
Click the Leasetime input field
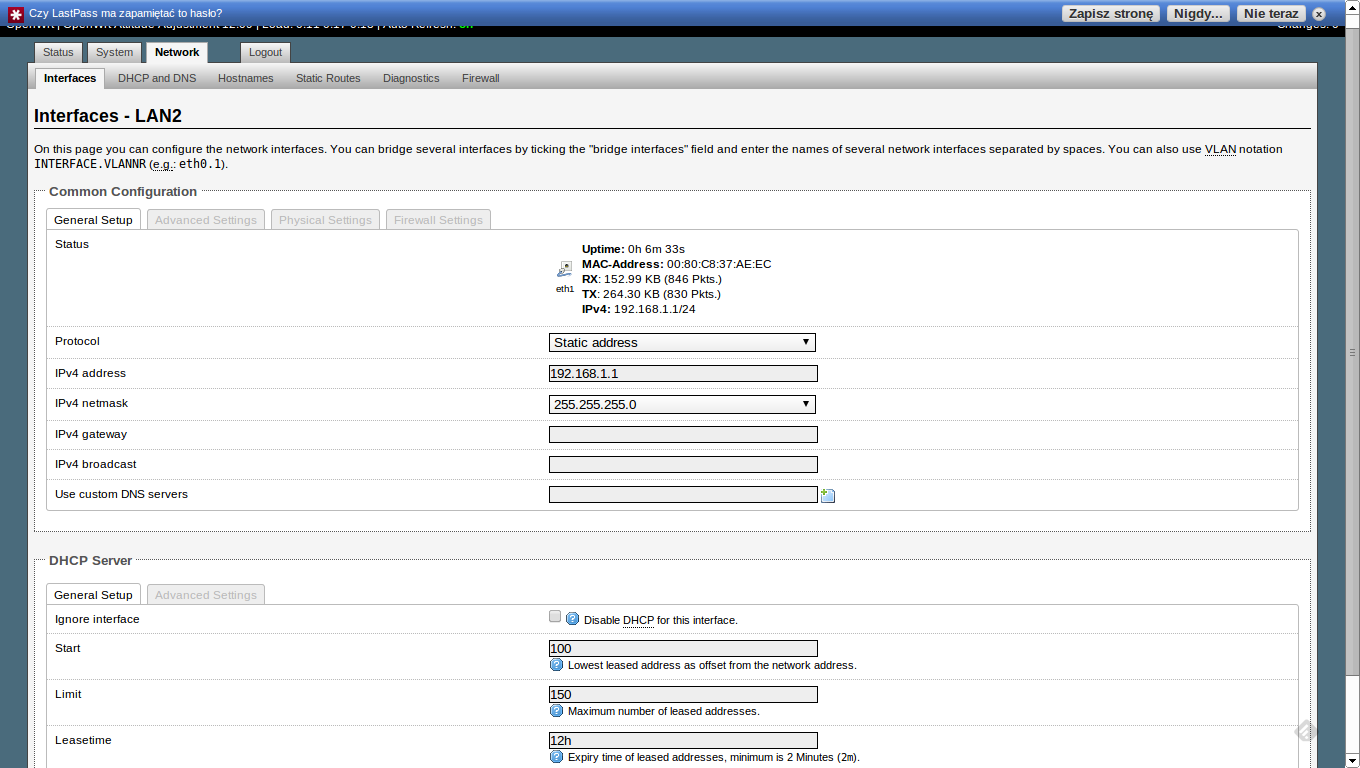coord(683,740)
